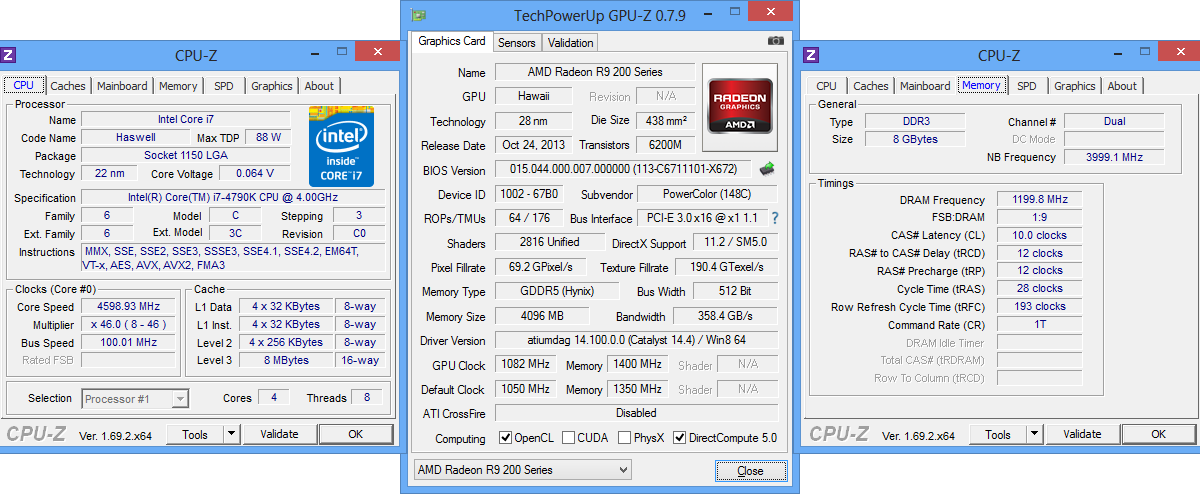1200x494 pixels.
Task: Click the Multiplier x 46.0 value
Action: point(127,324)
